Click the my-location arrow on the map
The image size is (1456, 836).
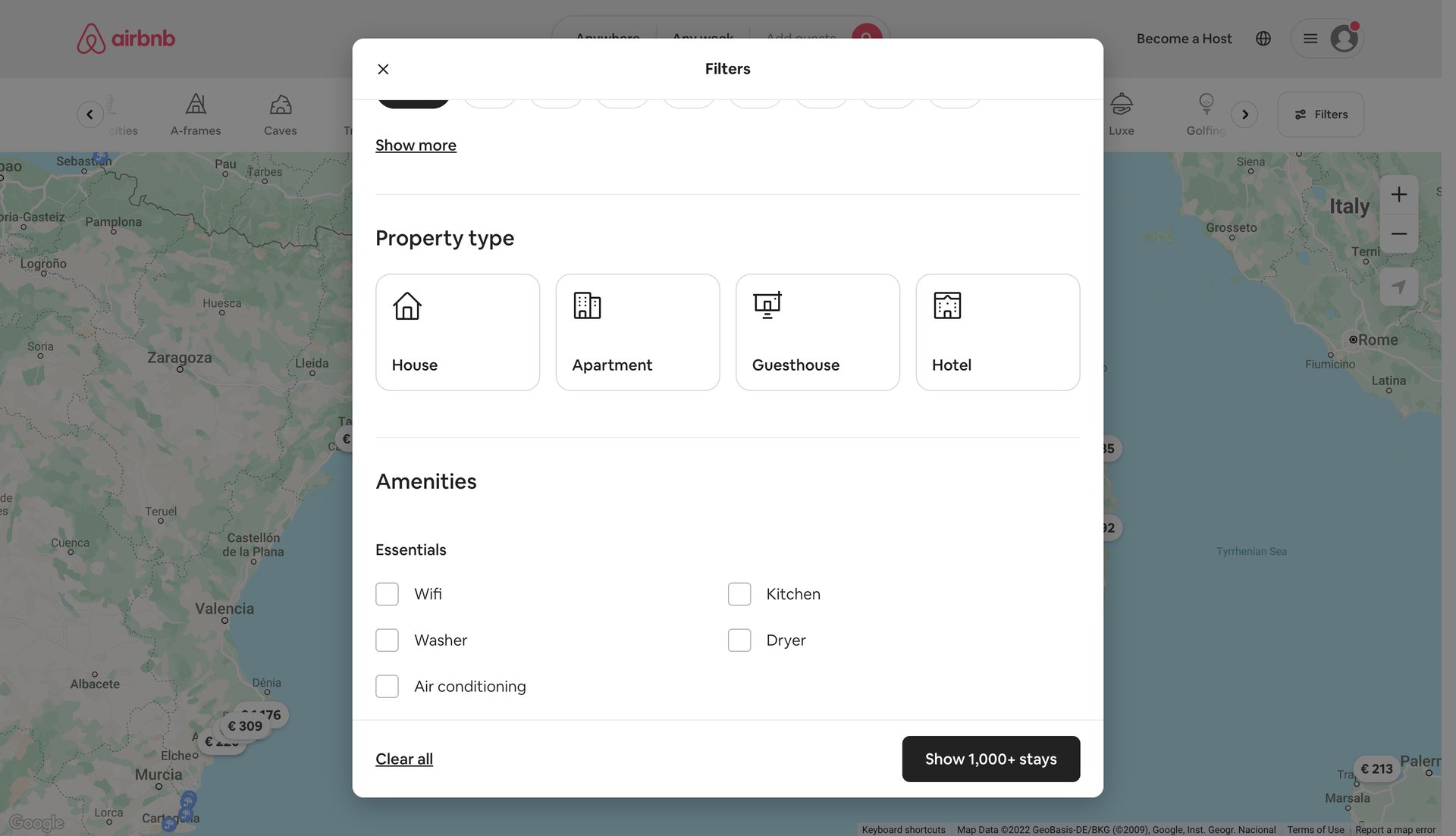pyautogui.click(x=1399, y=286)
